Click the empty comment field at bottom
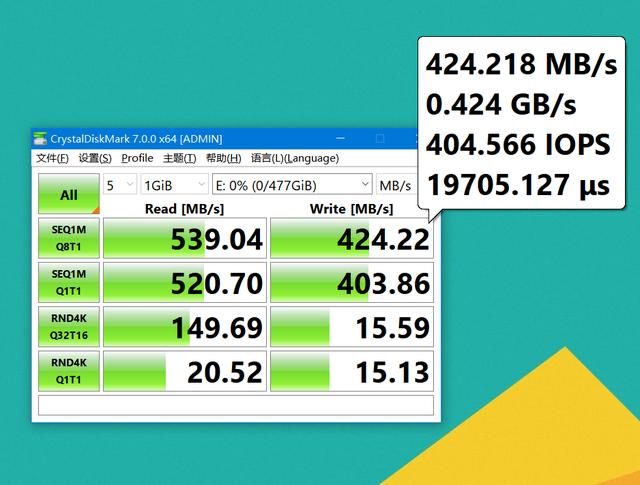This screenshot has width=640, height=485. click(236, 405)
